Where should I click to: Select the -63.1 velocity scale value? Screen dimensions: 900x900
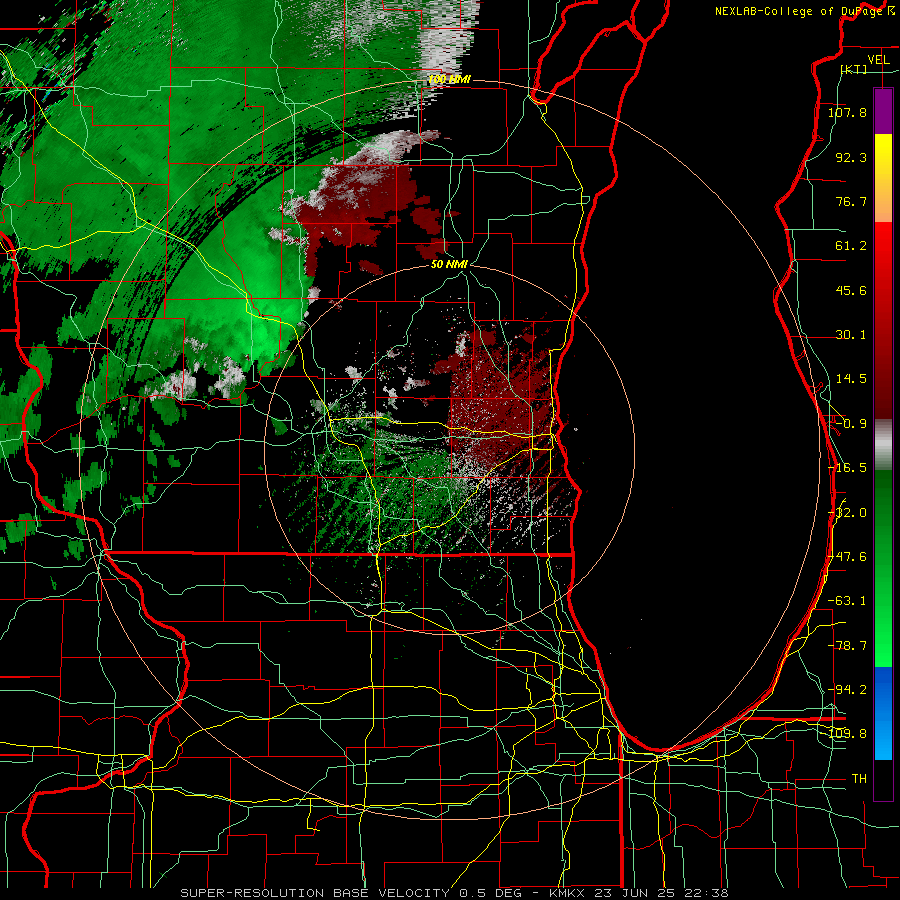point(847,601)
